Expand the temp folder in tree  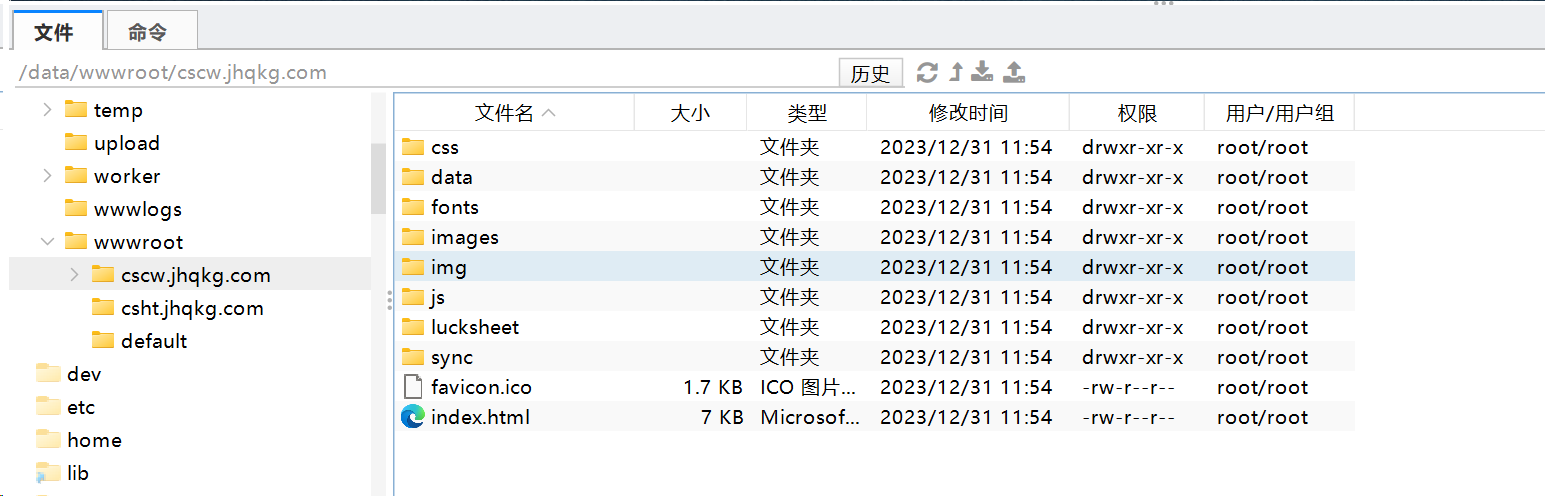[x=47, y=110]
